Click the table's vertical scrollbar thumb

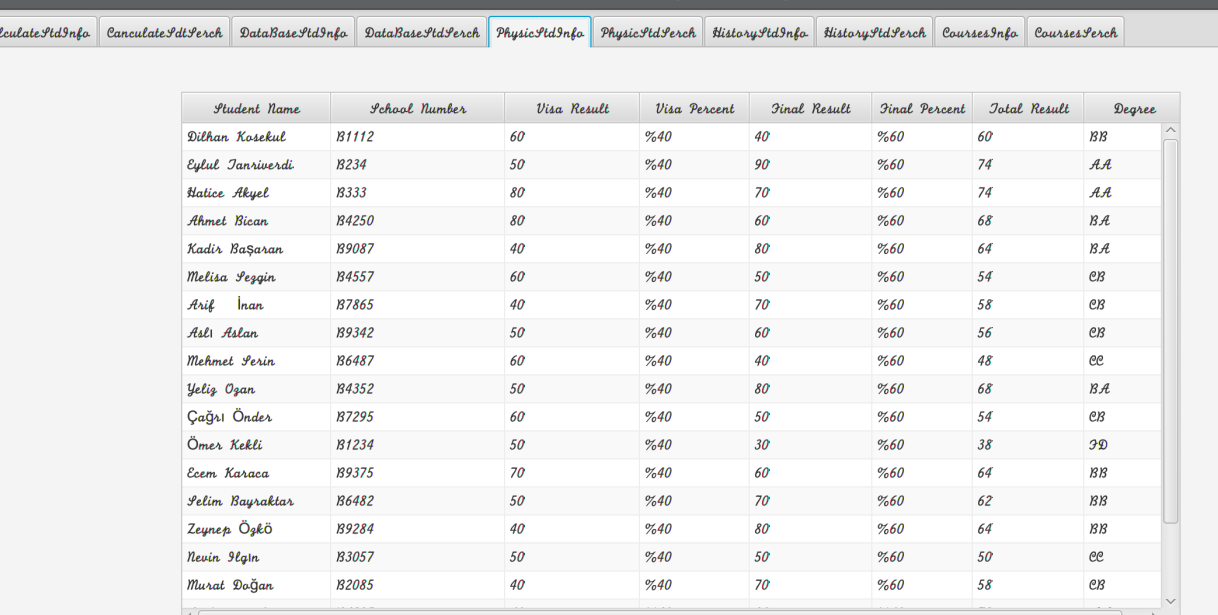[x=1171, y=331]
